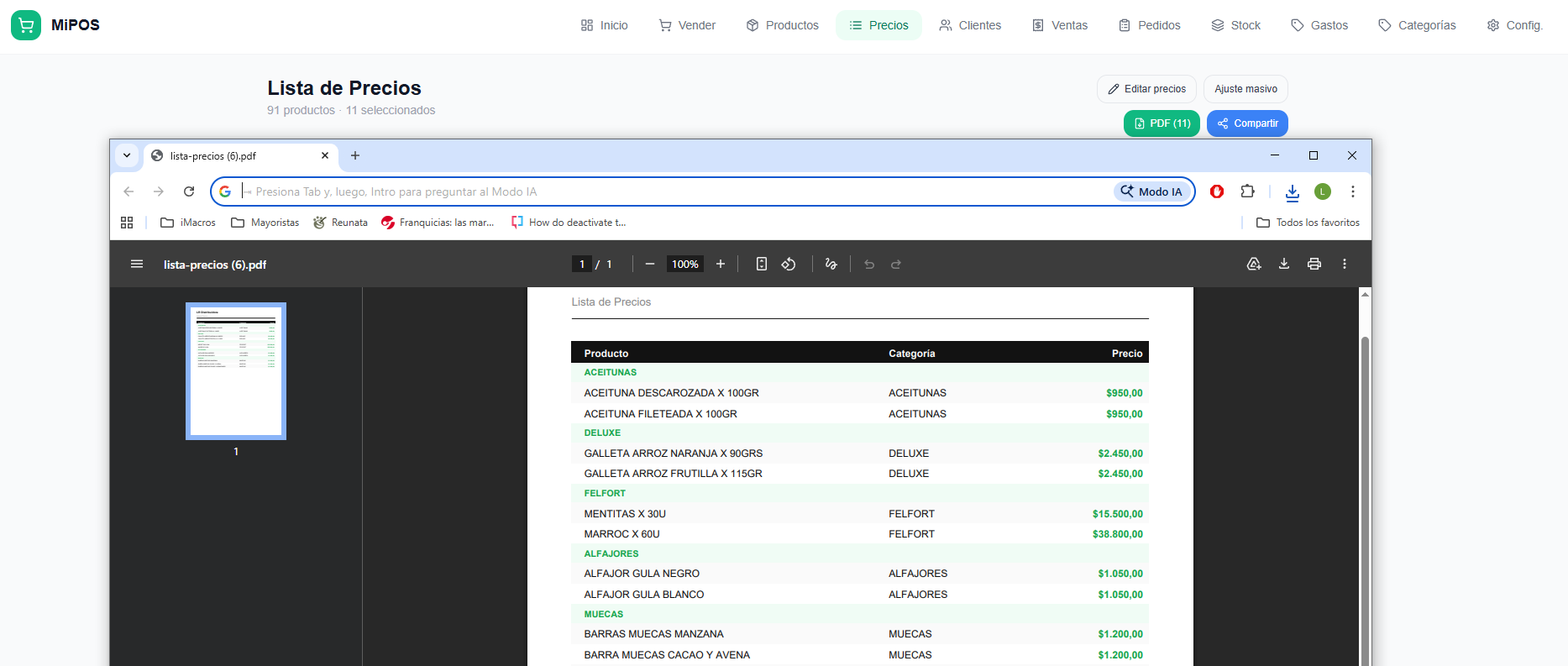The height and width of the screenshot is (666, 1568).
Task: Zoom in on the PDF
Action: (x=720, y=265)
